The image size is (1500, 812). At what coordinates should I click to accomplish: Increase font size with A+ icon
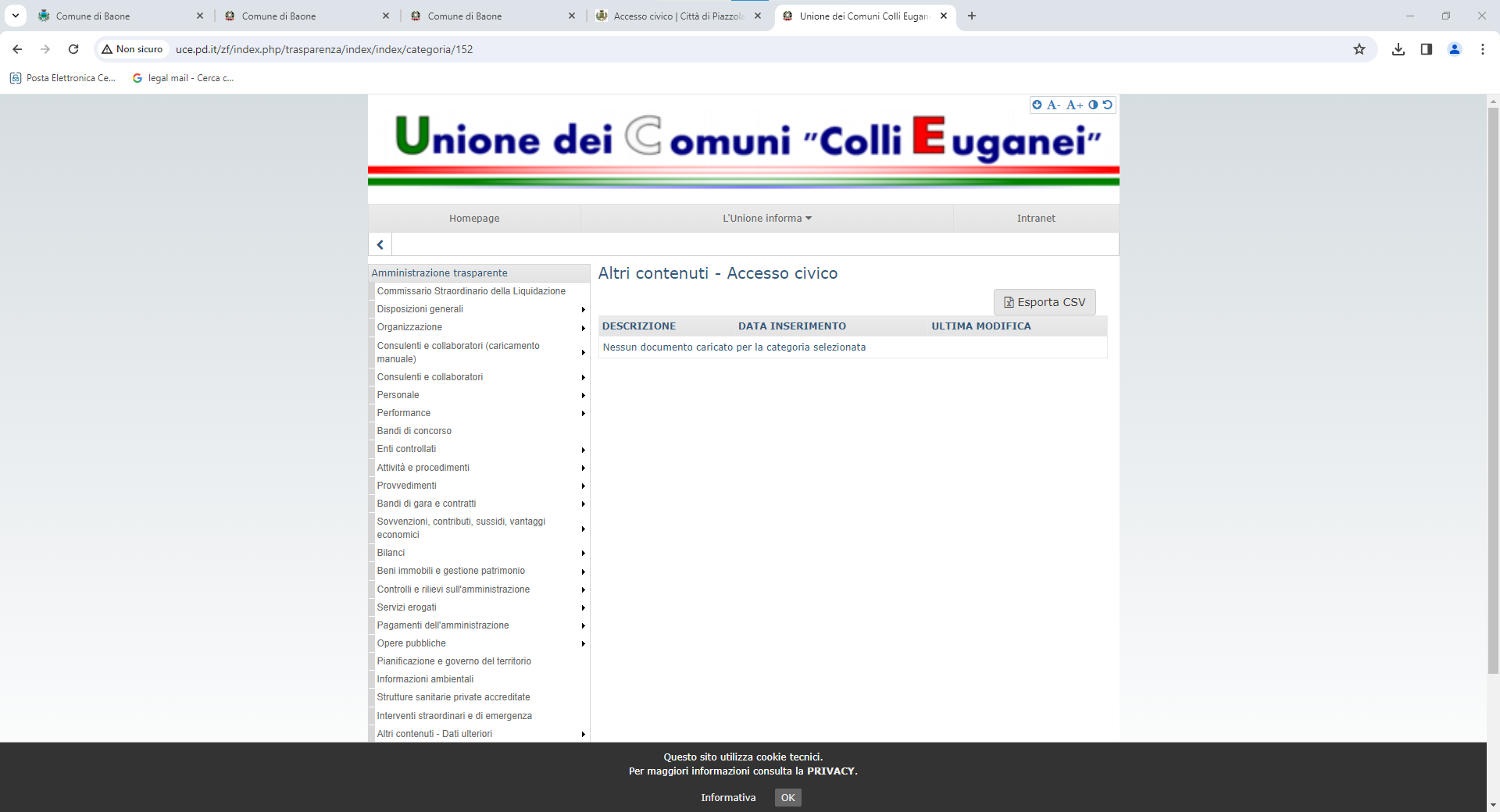(x=1074, y=105)
